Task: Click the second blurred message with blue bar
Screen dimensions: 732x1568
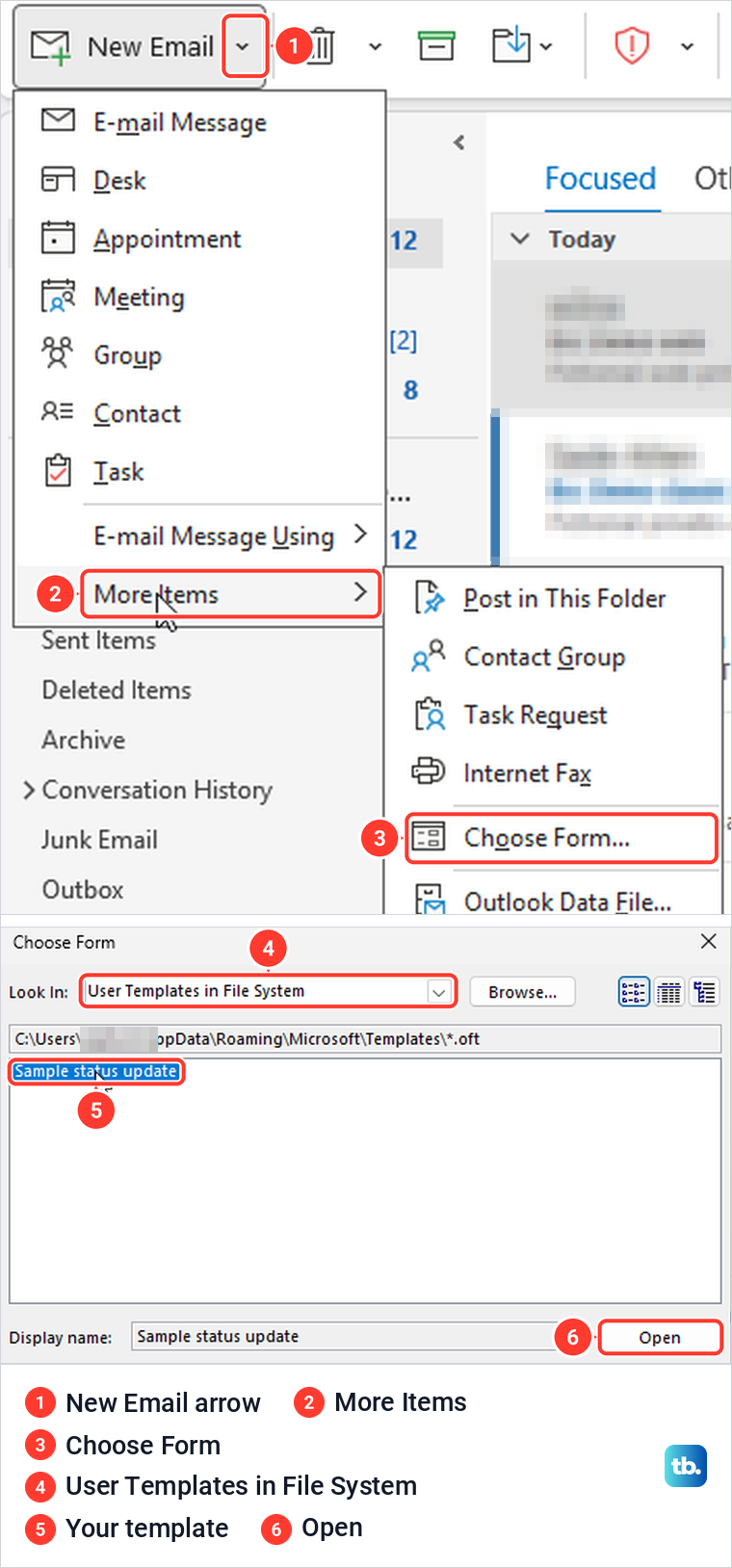Action: click(x=612, y=486)
